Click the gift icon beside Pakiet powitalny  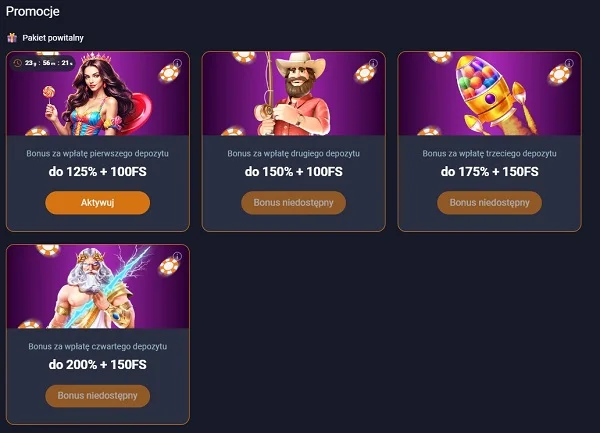12,37
